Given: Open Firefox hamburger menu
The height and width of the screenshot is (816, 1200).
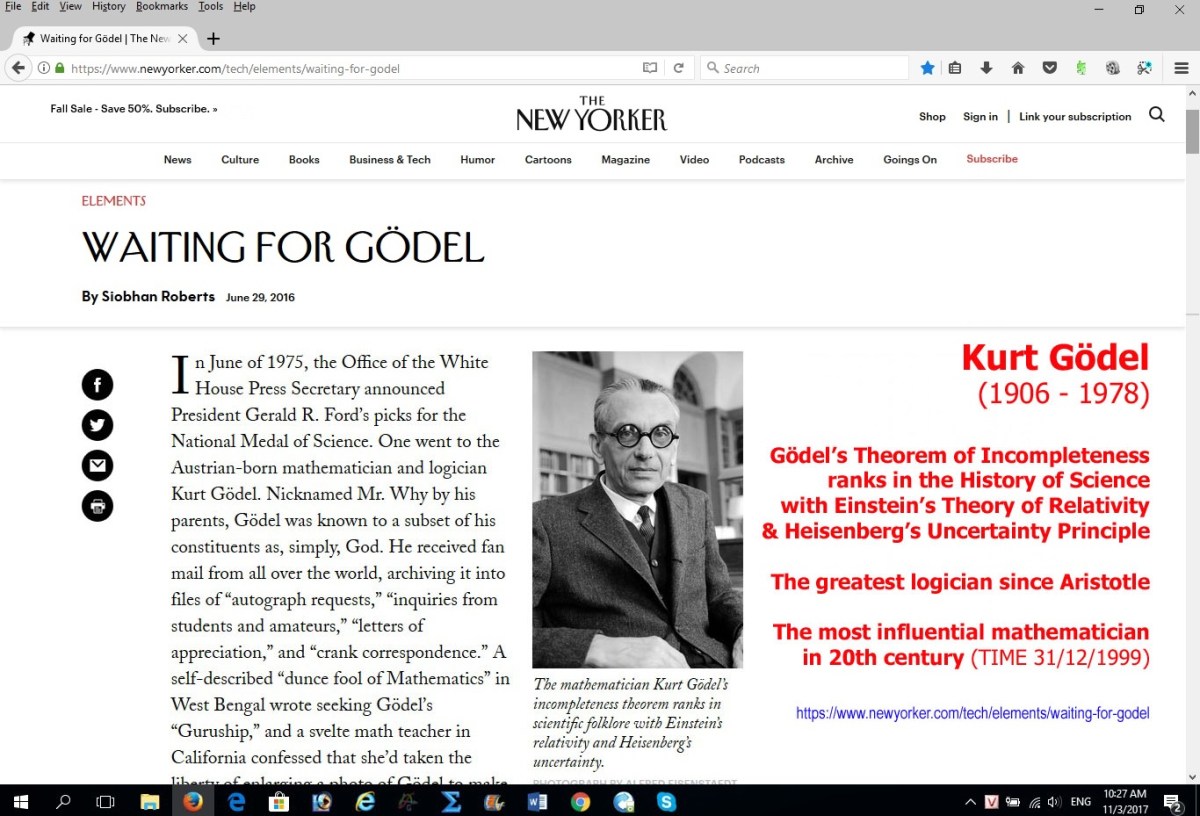Looking at the screenshot, I should click(1181, 68).
